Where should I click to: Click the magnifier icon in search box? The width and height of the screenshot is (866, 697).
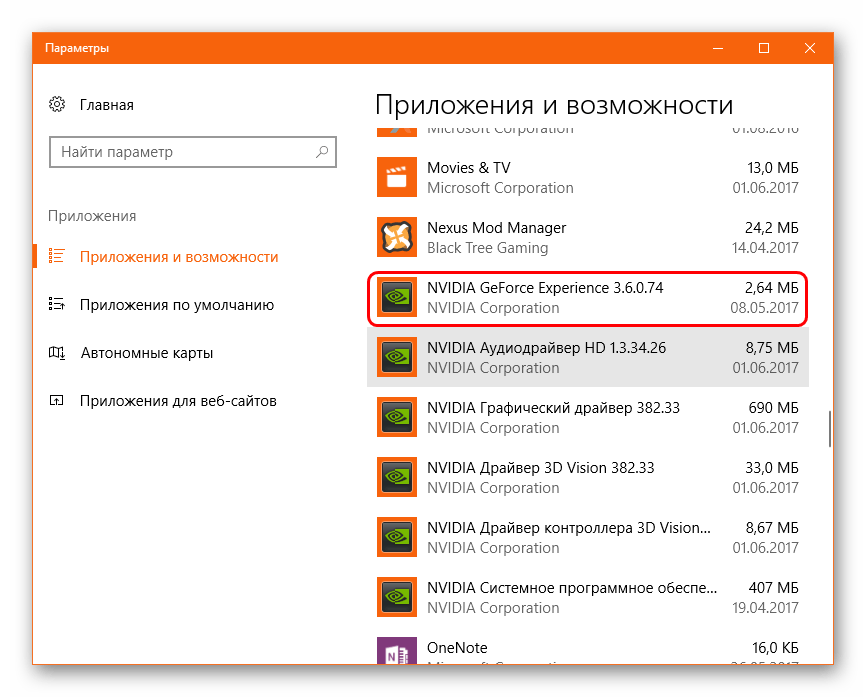(x=322, y=152)
